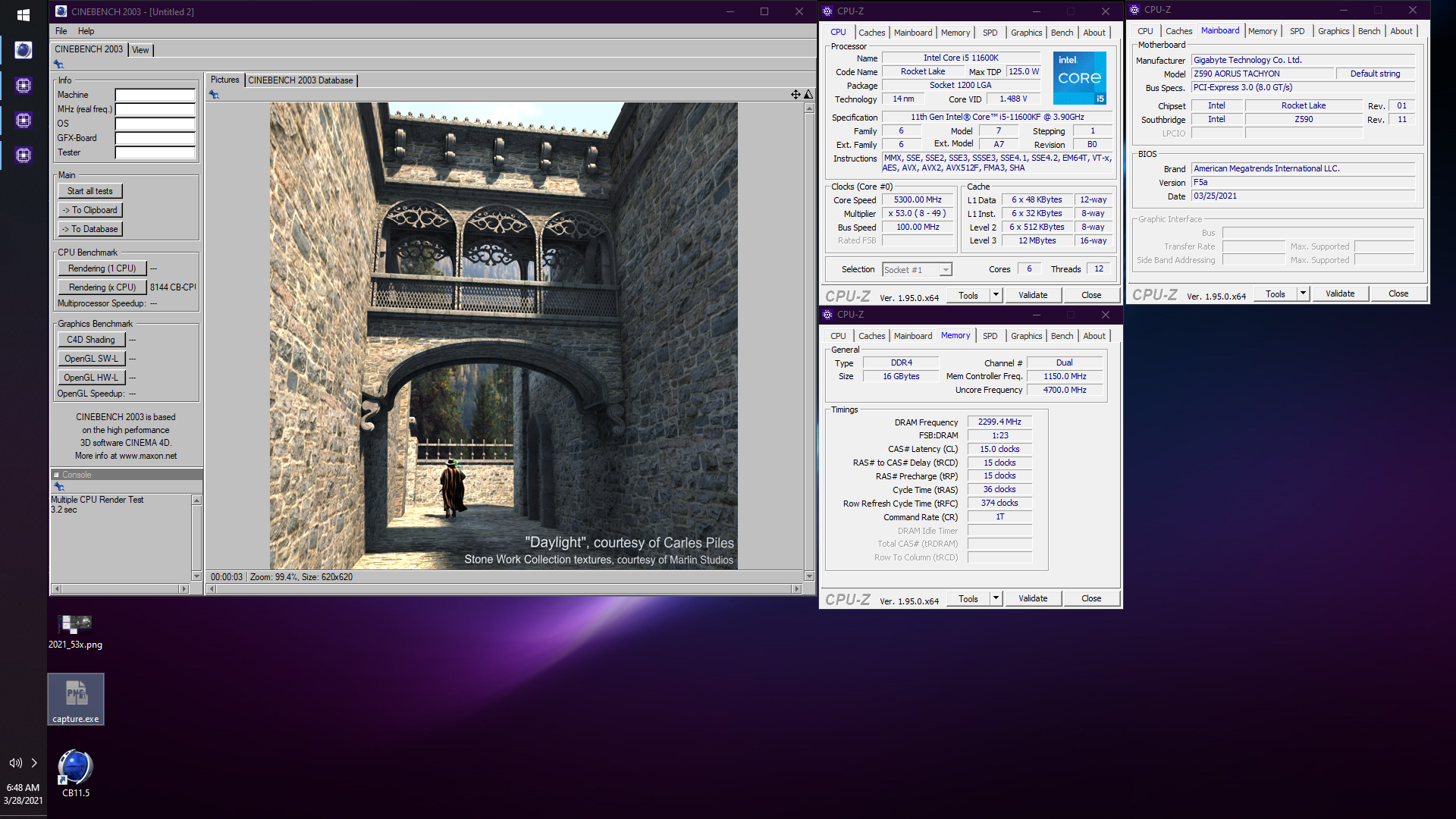The width and height of the screenshot is (1456, 819).
Task: Click DRAM Frequency value 2299.4 MHz
Action: coord(999,422)
